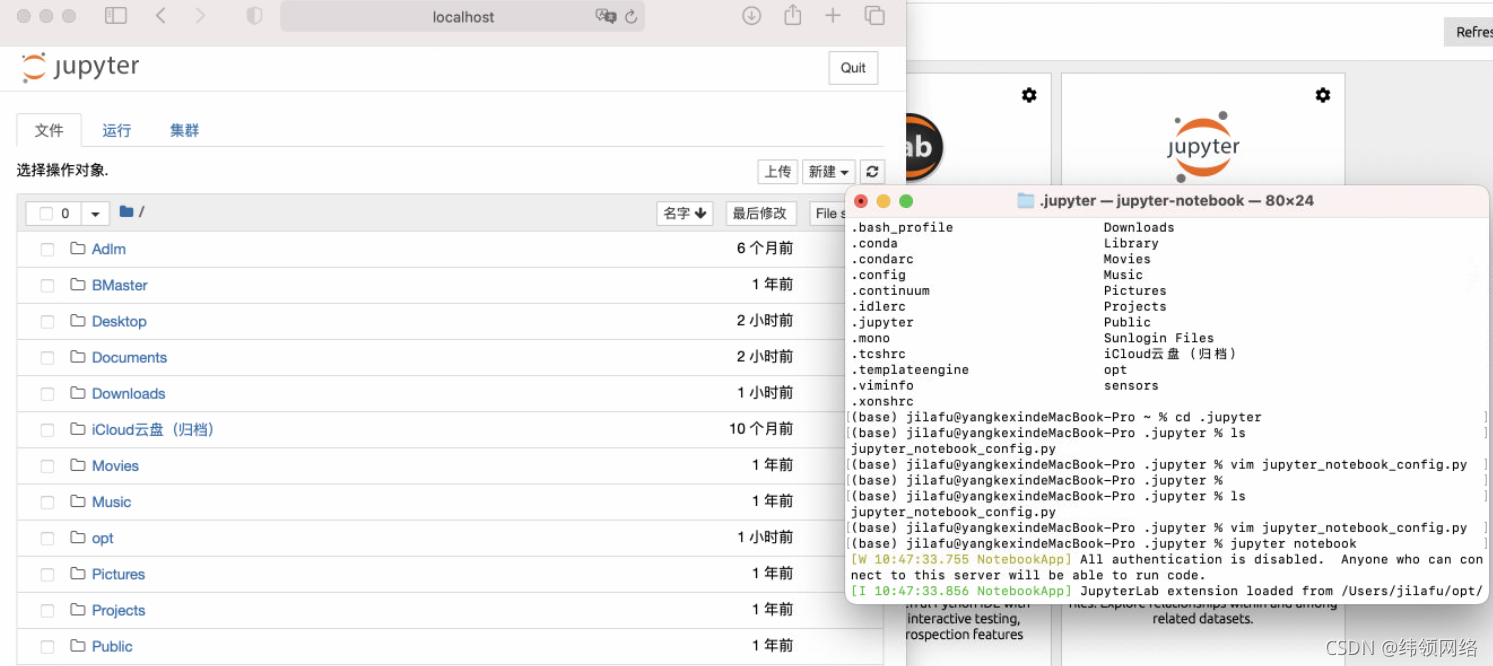This screenshot has width=1493, height=666.
Task: Check the BMaster row checkbox
Action: pyautogui.click(x=47, y=285)
